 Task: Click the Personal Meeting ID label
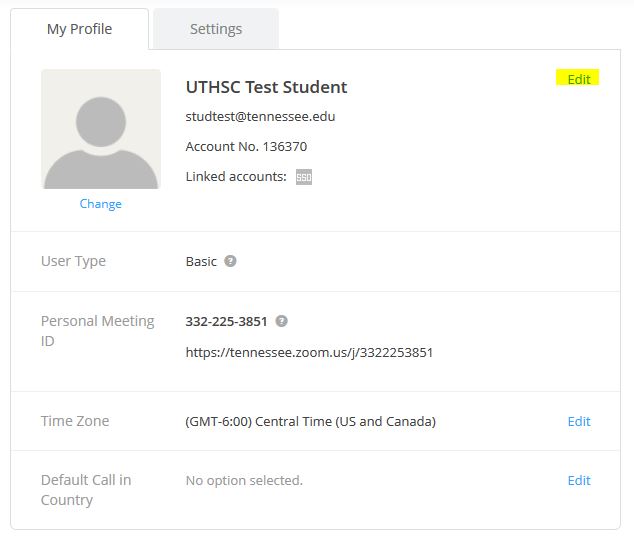[x=97, y=331]
